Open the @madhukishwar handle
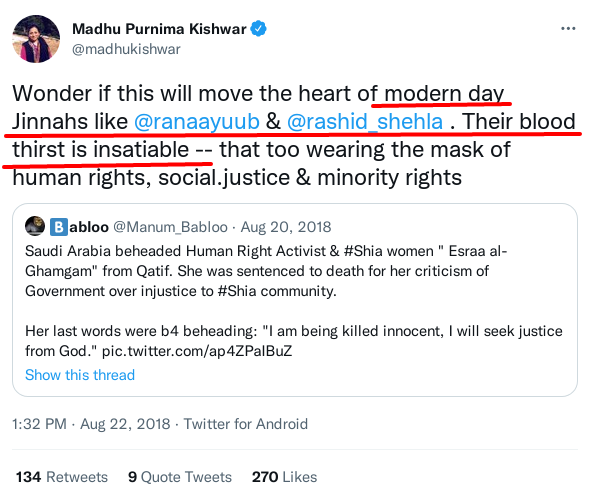 126,49
